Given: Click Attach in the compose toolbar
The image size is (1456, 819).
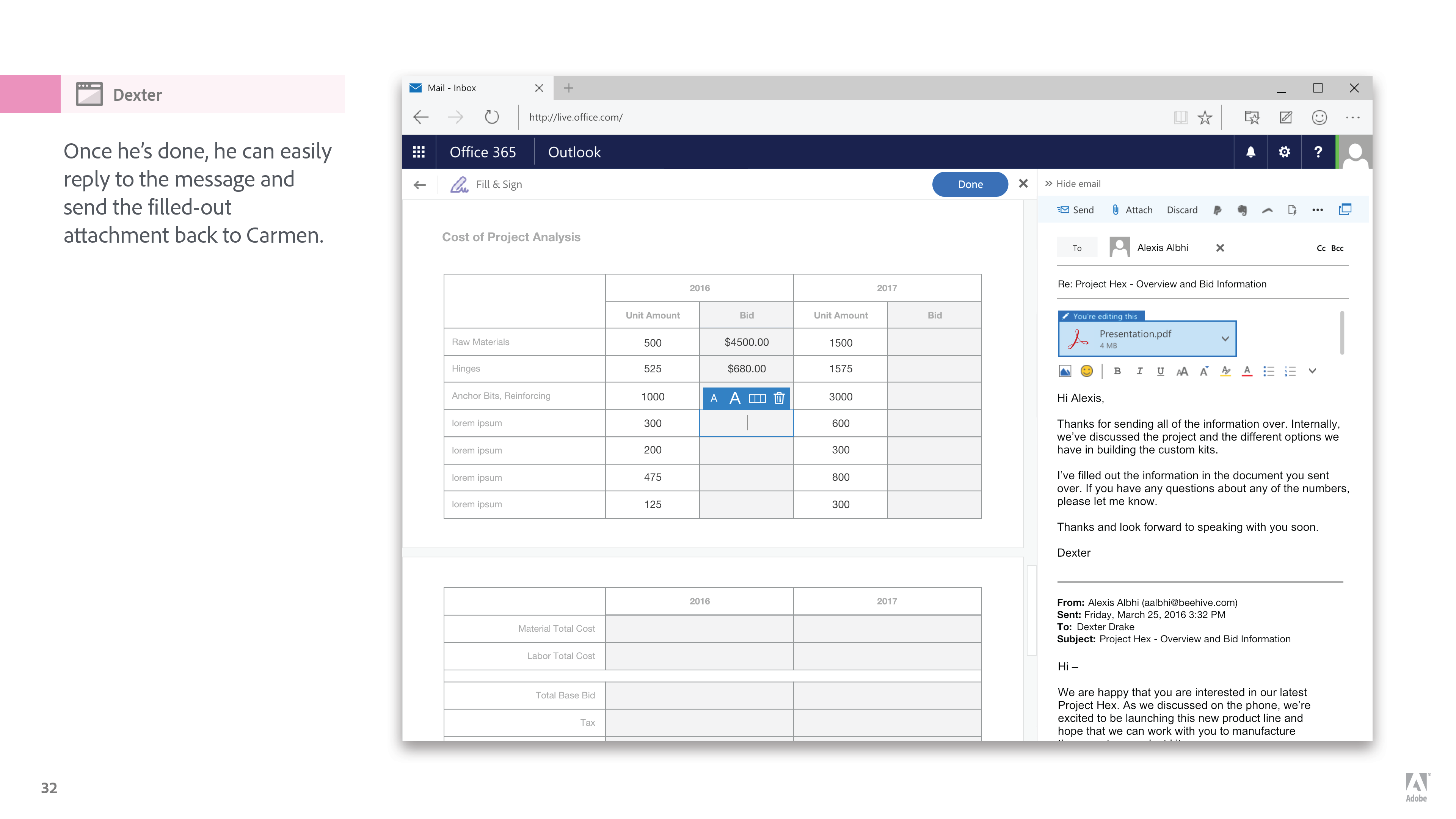Looking at the screenshot, I should (1132, 210).
